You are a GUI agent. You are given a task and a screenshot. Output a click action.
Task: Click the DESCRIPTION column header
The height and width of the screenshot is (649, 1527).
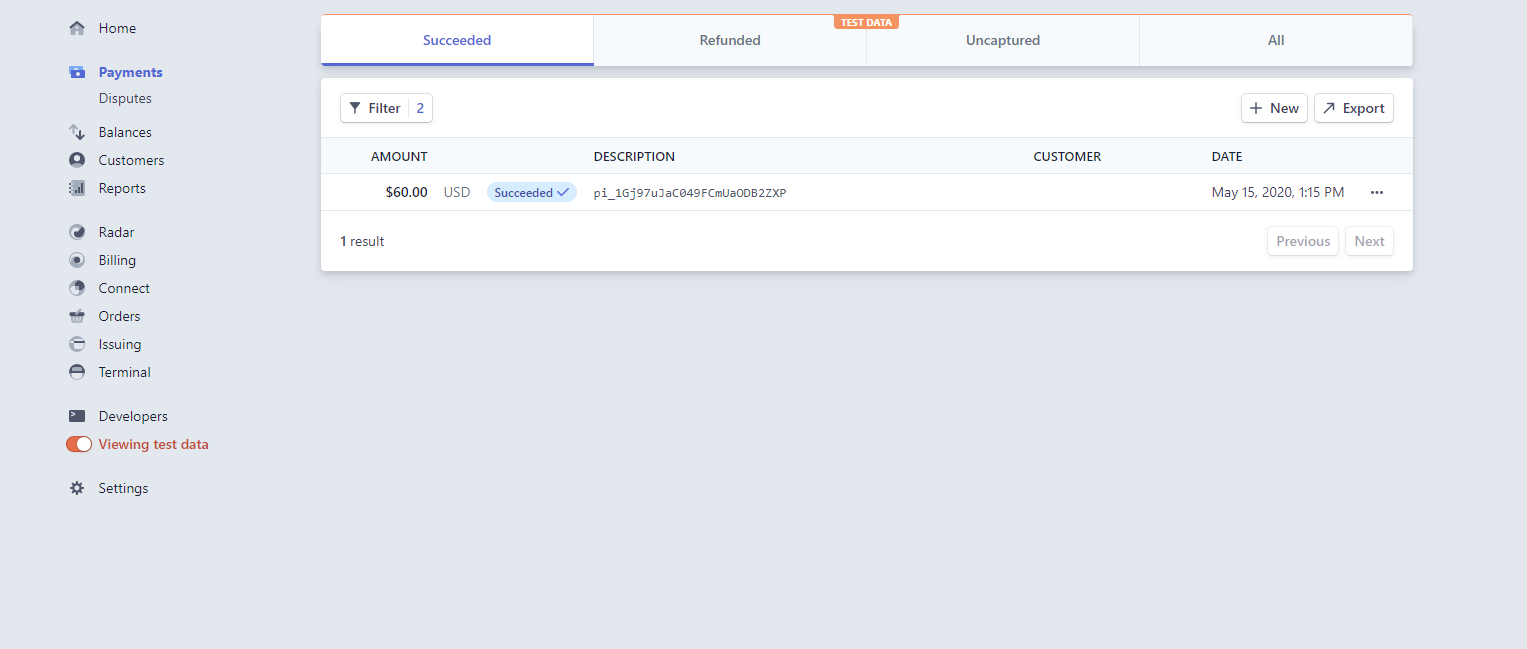click(634, 156)
